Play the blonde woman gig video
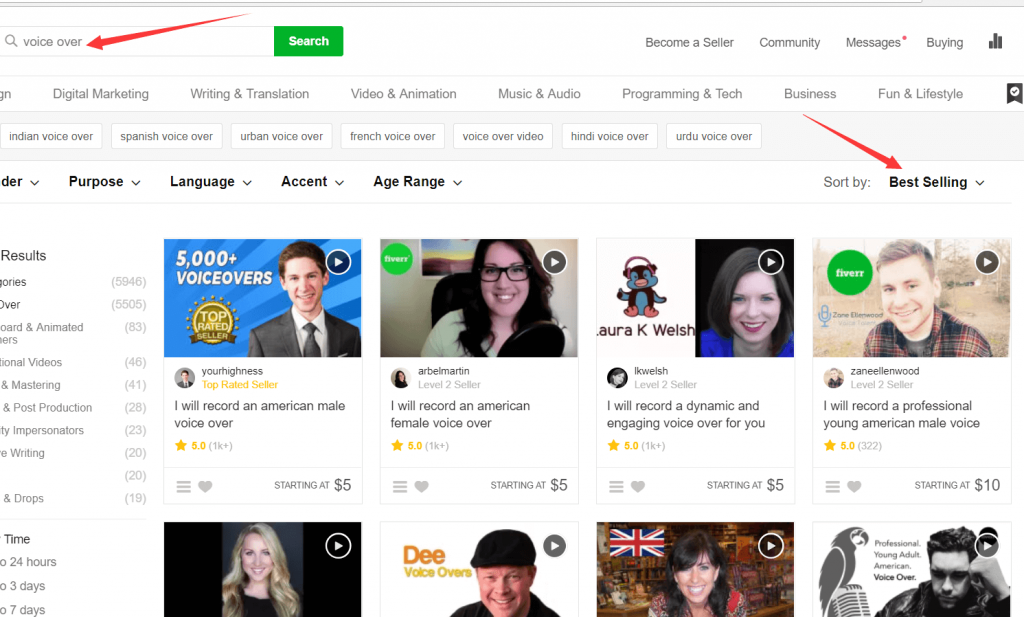 (x=338, y=546)
